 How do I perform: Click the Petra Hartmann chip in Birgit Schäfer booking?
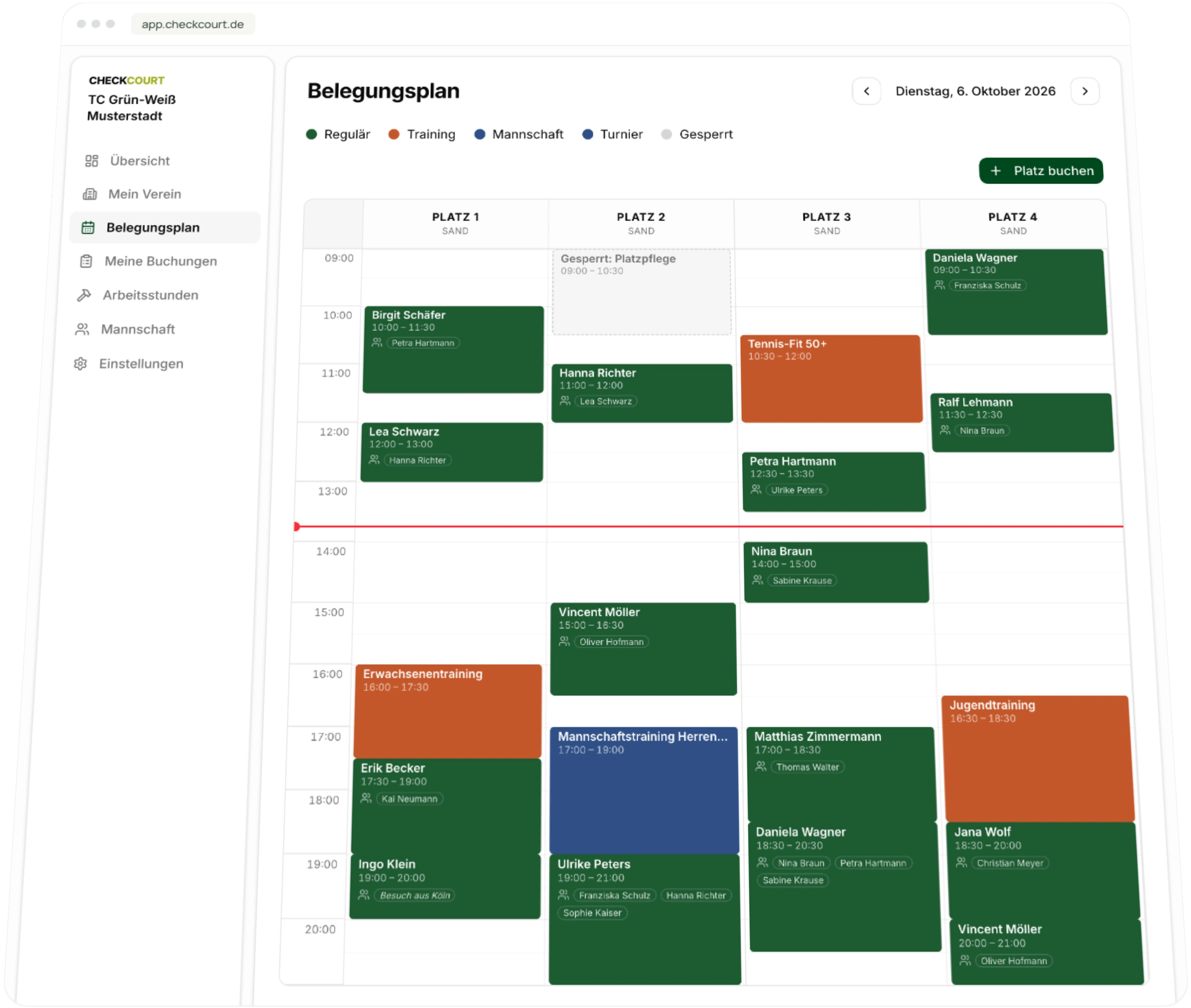423,343
